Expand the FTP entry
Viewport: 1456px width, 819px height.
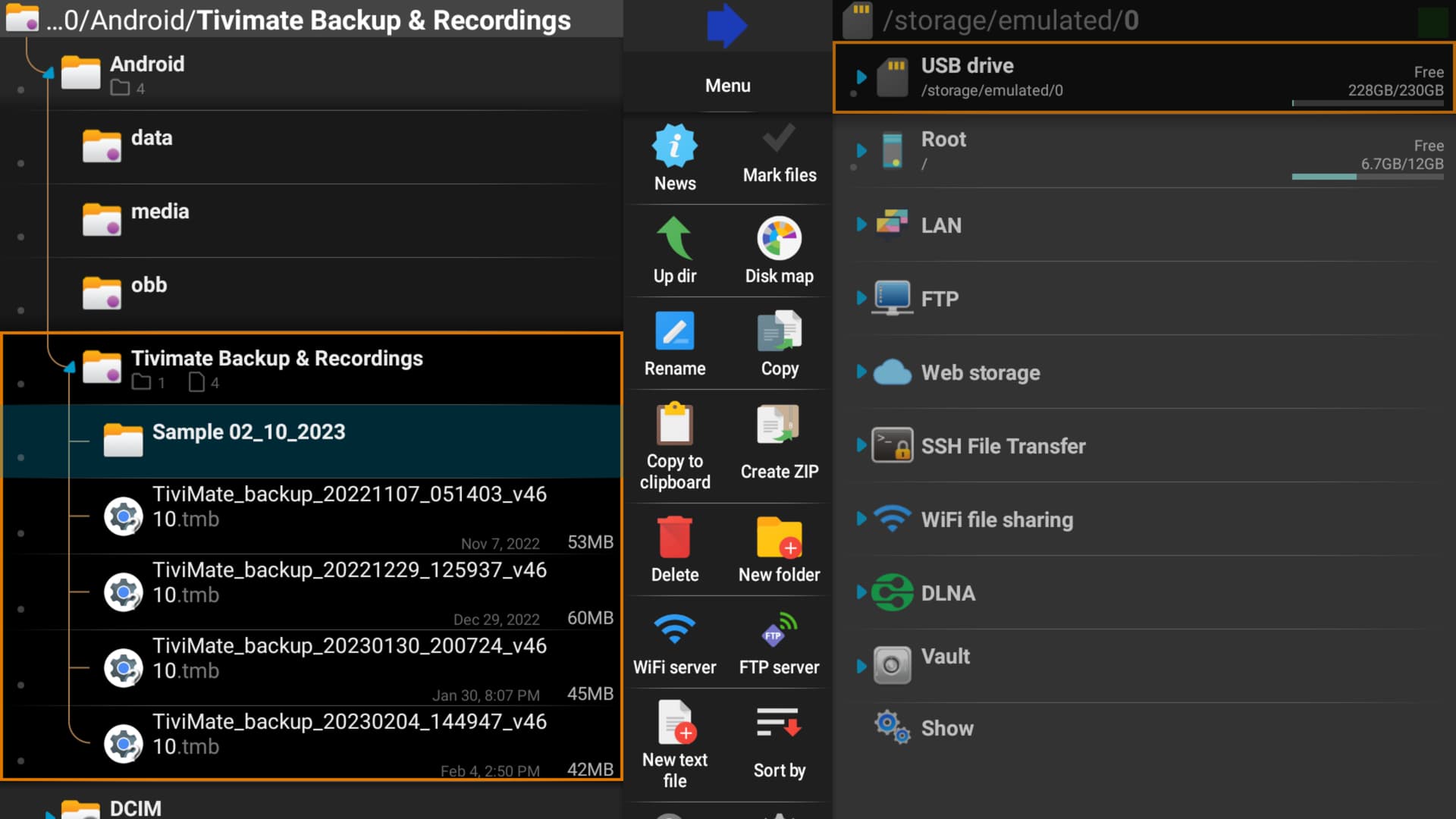tap(861, 298)
